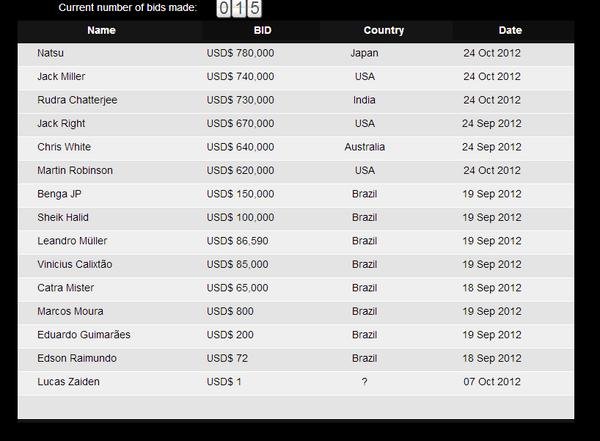The image size is (600, 441).
Task: Click the USD$ 150,000 bid by Benga JP
Action: coord(240,194)
